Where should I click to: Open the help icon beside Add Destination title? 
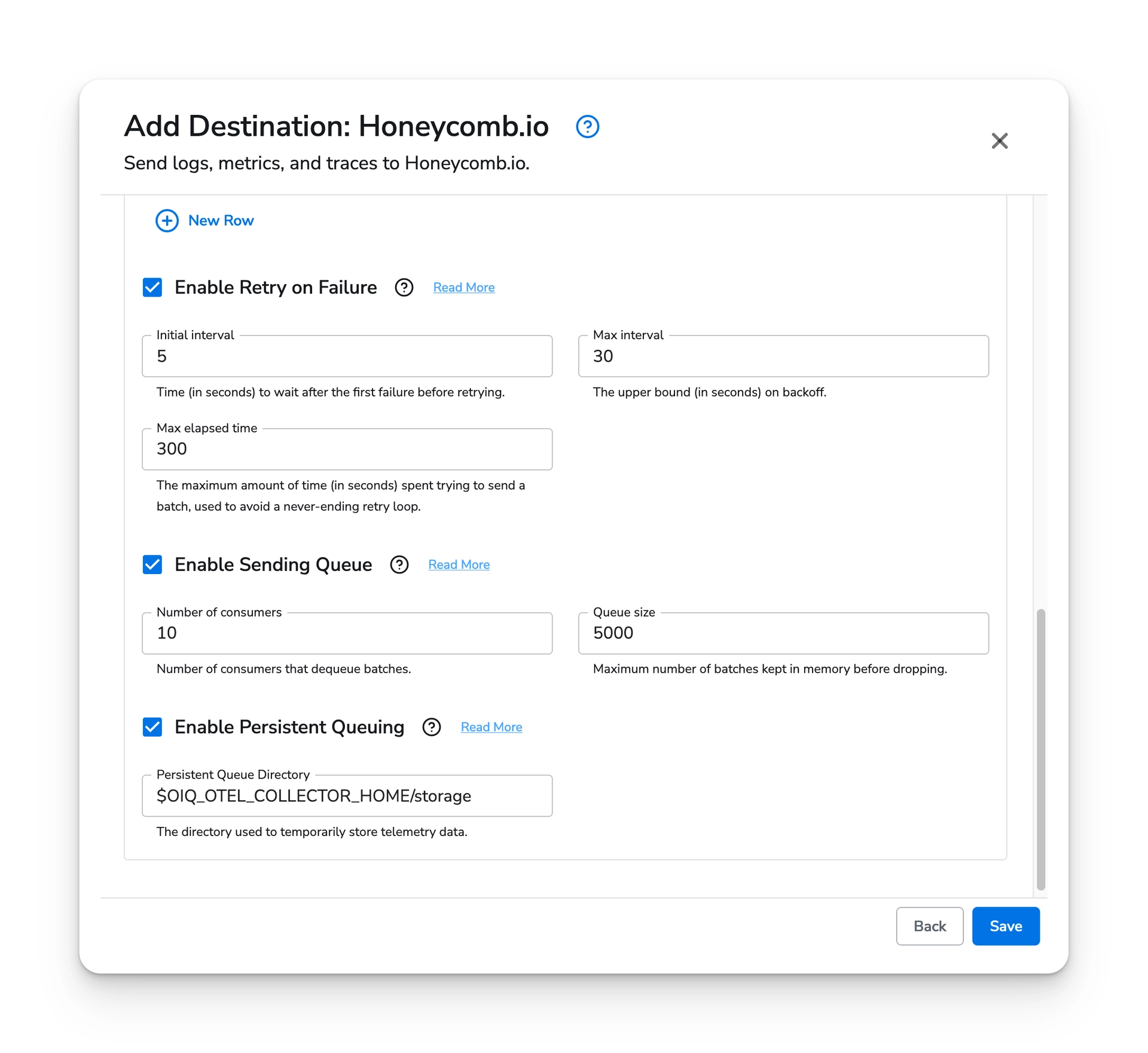(x=587, y=126)
